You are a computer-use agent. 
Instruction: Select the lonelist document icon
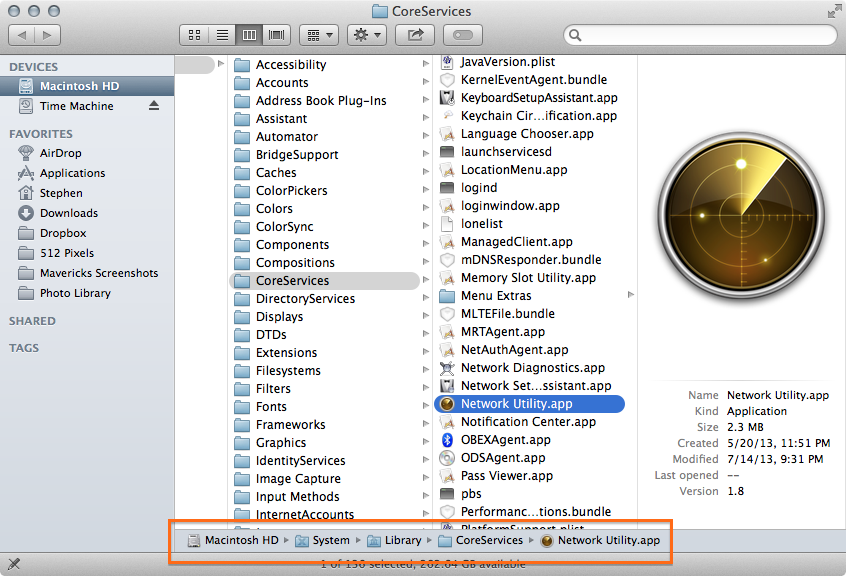447,224
